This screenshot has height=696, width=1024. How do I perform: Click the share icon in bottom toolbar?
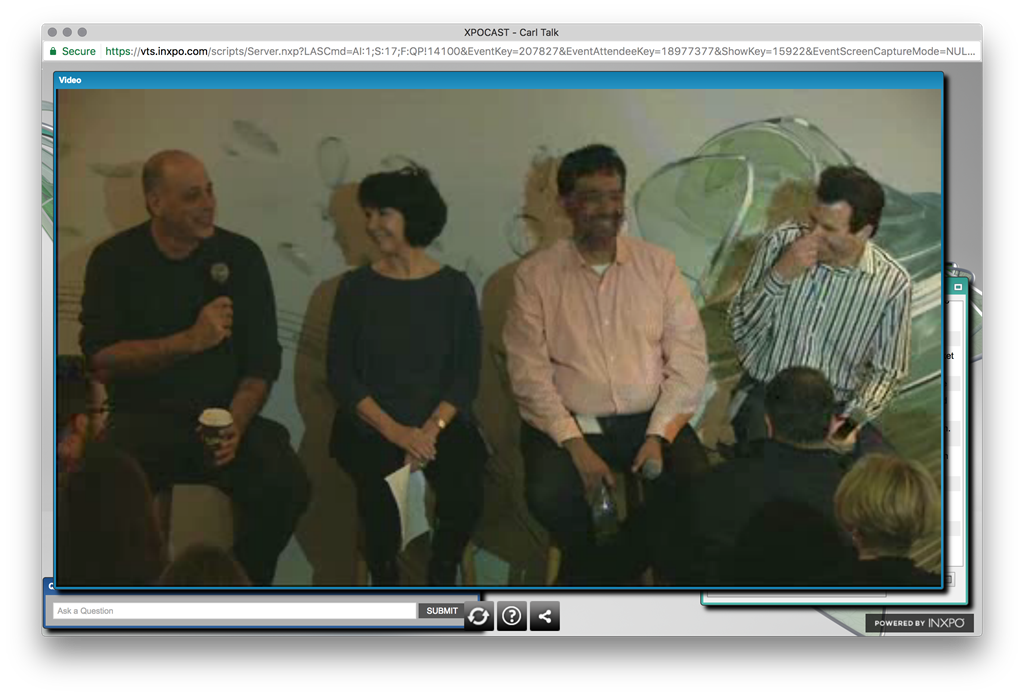(545, 616)
